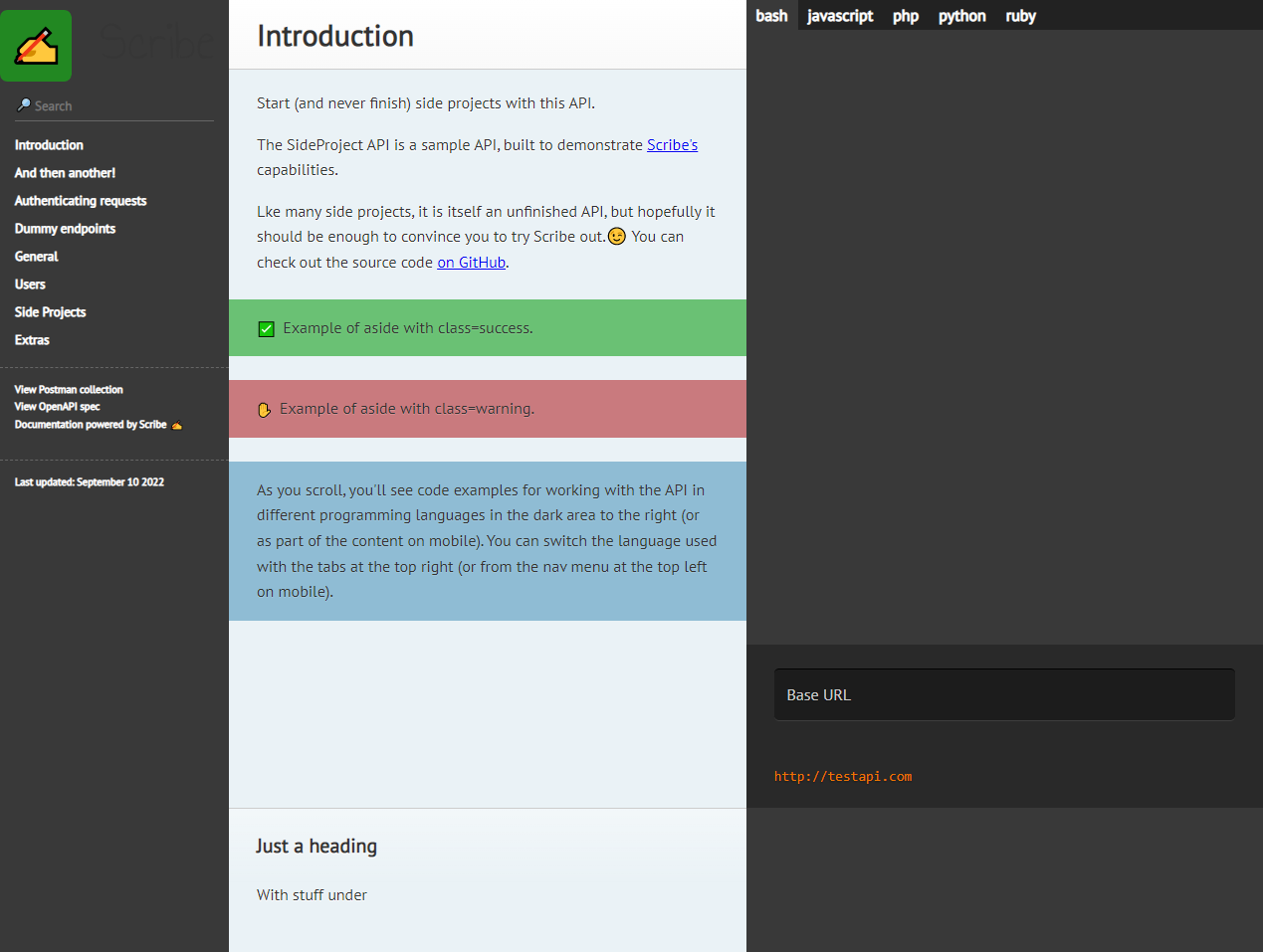
Task: Switch to the javascript tab
Action: click(x=840, y=16)
